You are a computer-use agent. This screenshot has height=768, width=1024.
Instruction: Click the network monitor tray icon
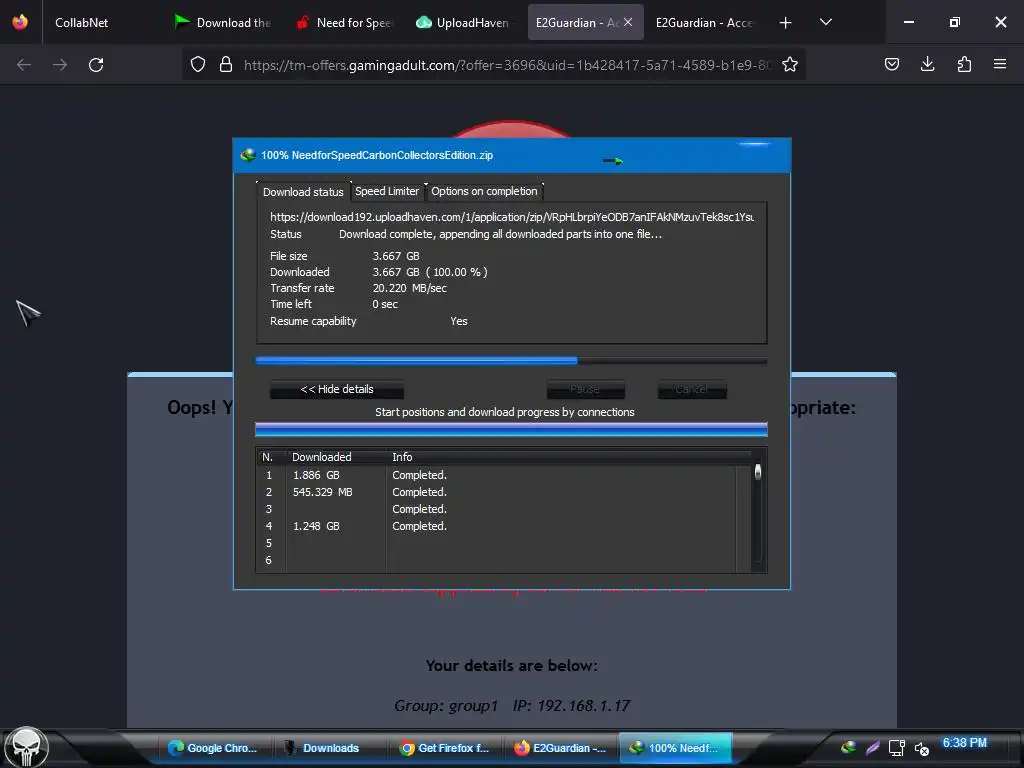click(897, 748)
